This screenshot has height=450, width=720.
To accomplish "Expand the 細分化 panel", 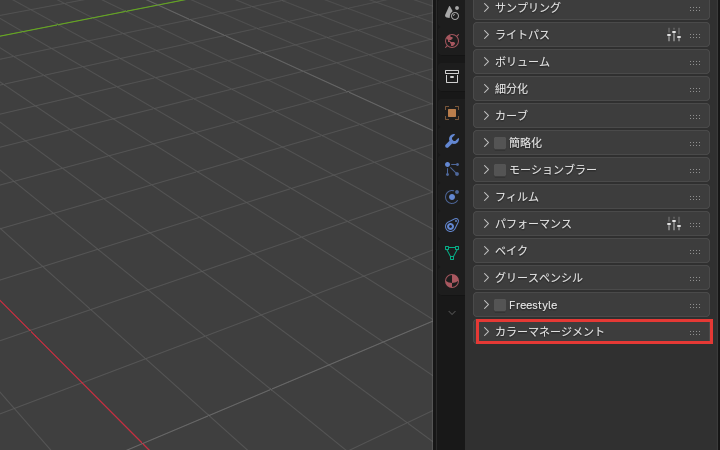I will [486, 89].
